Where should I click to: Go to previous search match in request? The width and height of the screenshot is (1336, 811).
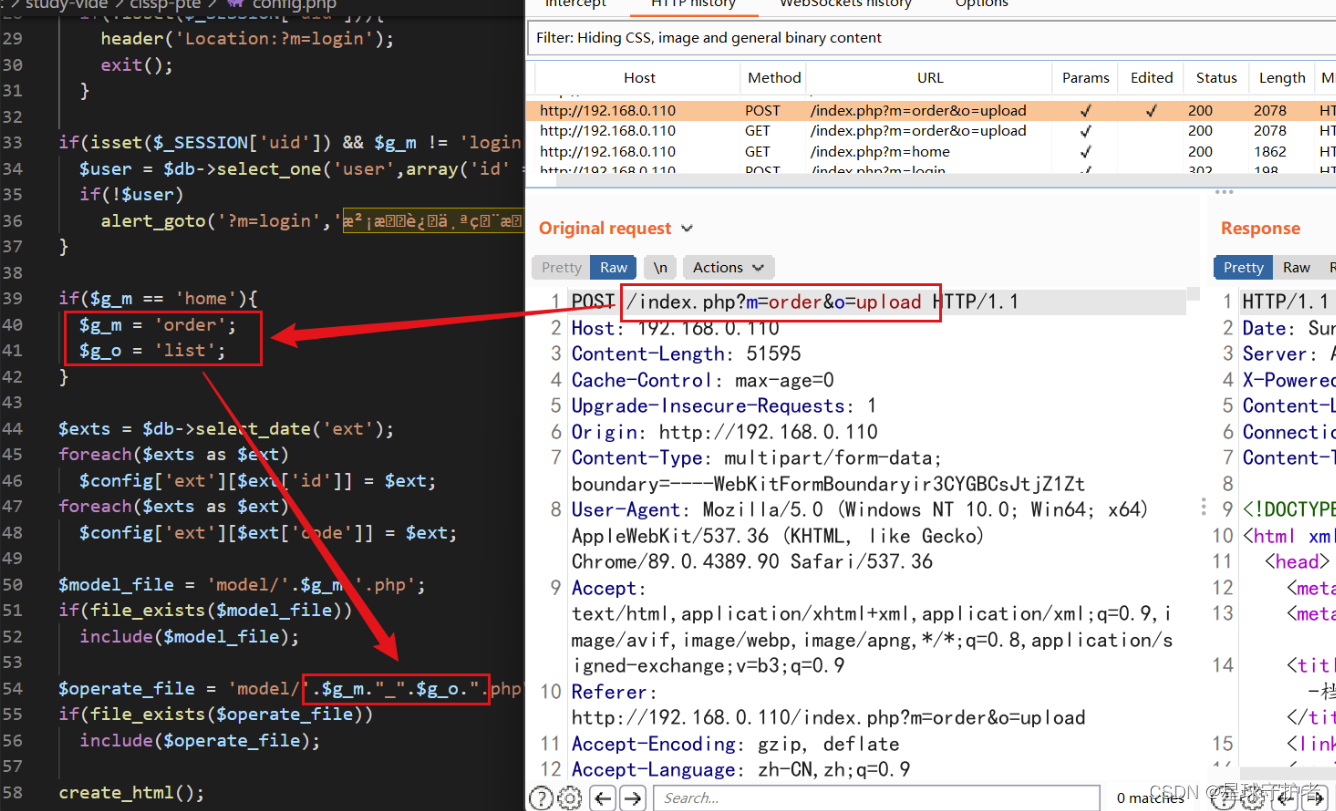[602, 798]
